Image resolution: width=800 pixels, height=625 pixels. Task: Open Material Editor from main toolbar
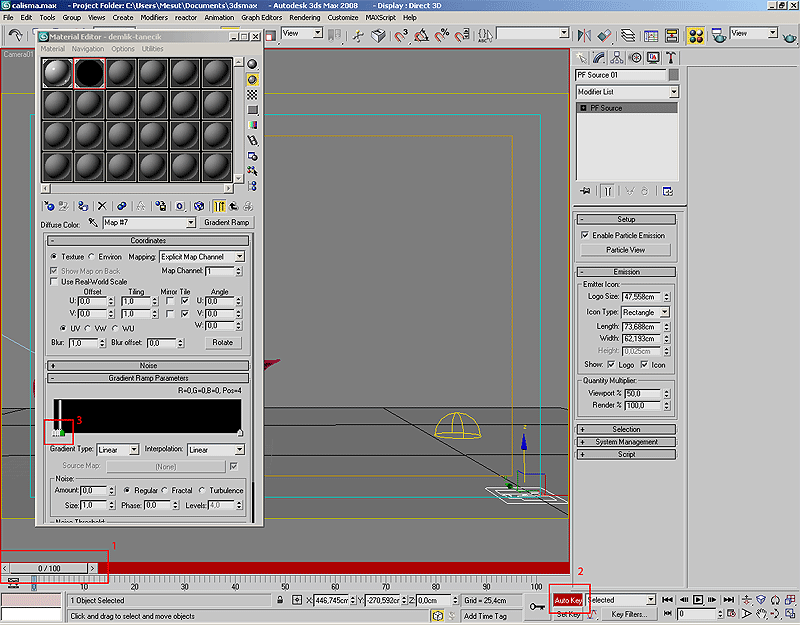pos(695,35)
